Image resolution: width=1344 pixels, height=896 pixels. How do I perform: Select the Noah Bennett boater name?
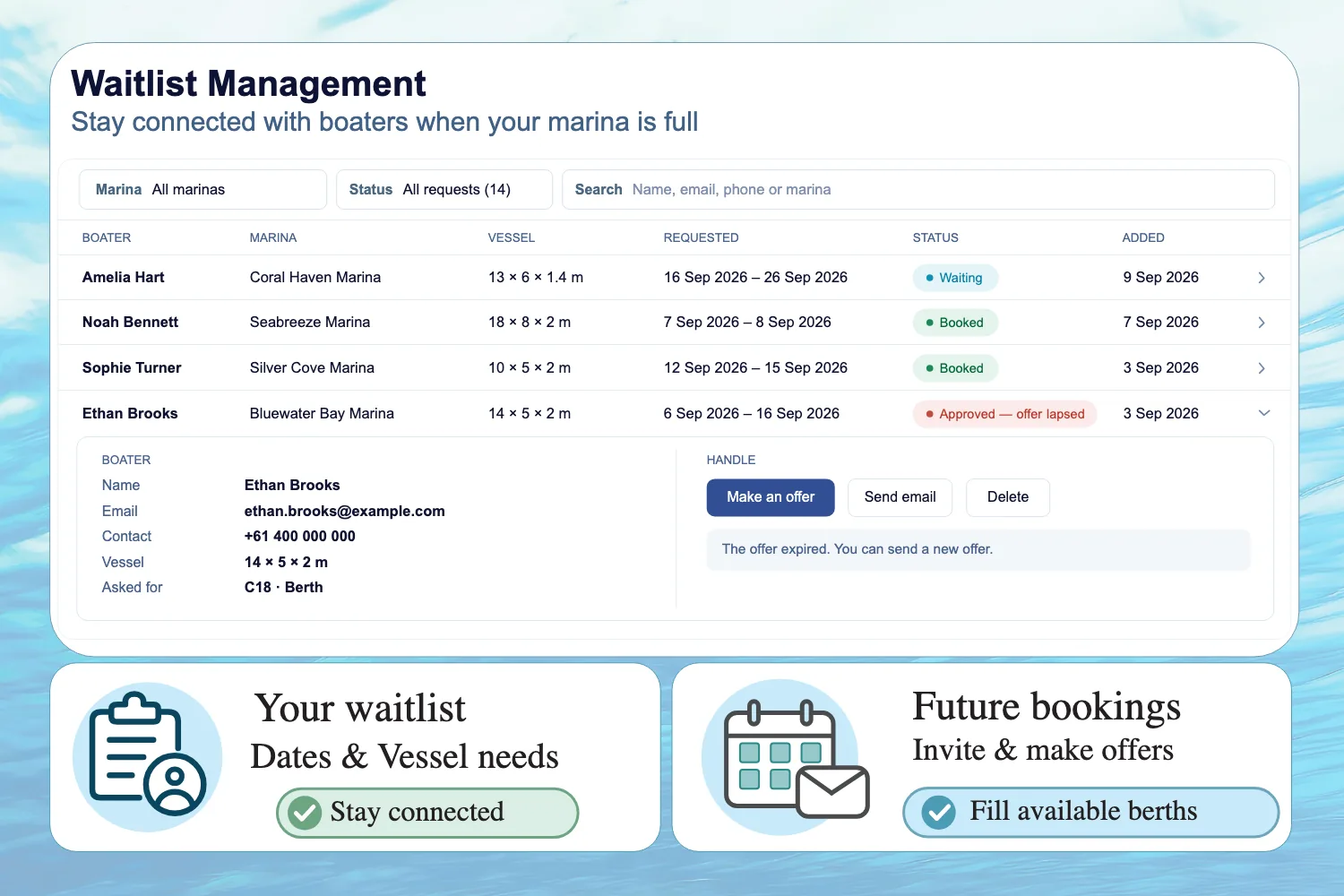[131, 323]
